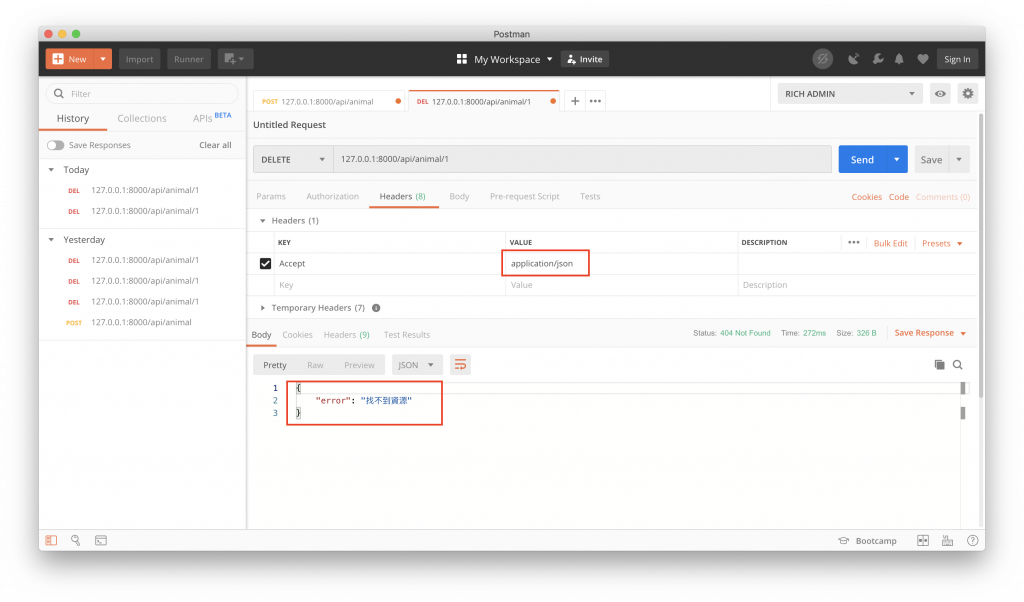Viewport: 1024px width, 602px height.
Task: Open Save Response dropdown
Action: (930, 333)
